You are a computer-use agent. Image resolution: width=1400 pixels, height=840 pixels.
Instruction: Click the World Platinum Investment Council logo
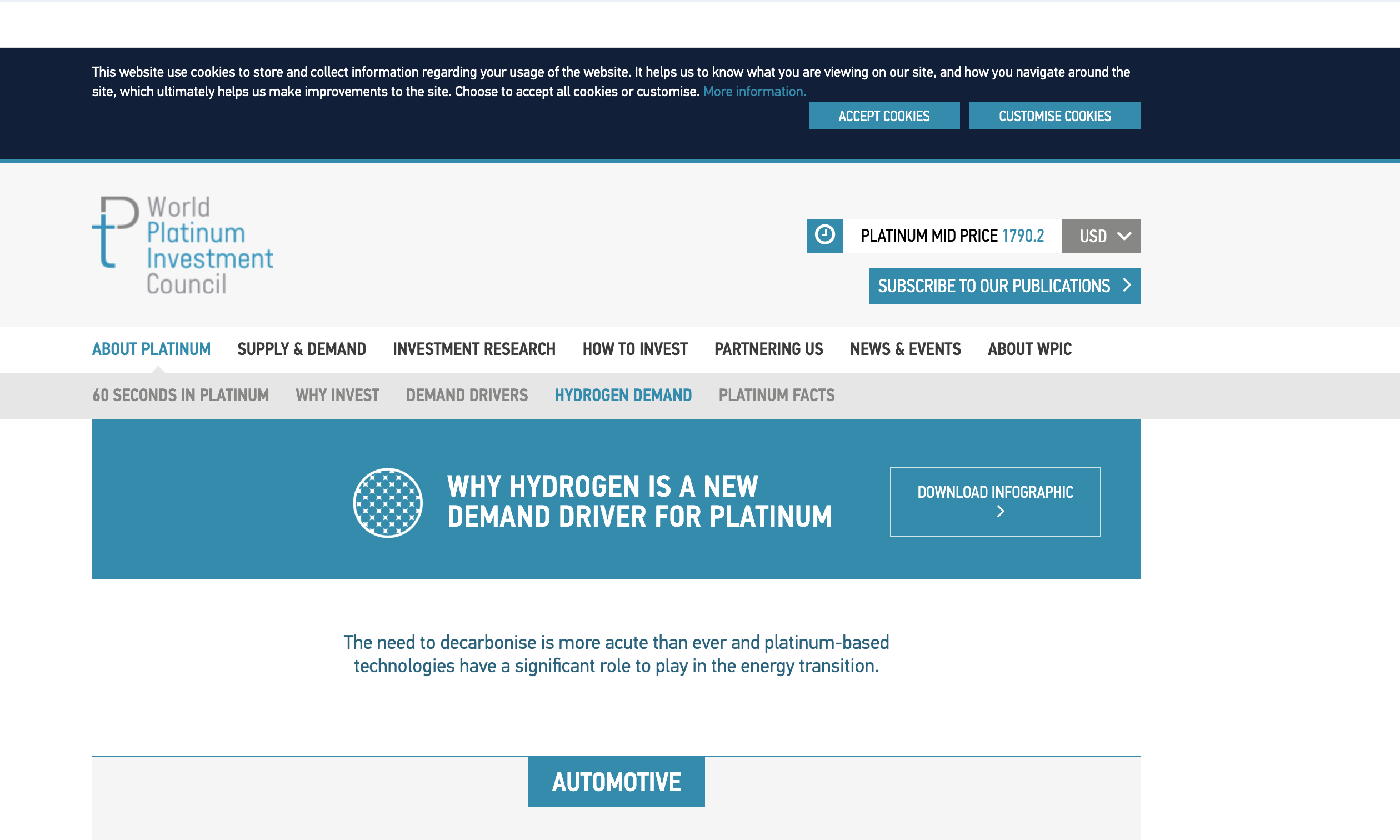[183, 245]
